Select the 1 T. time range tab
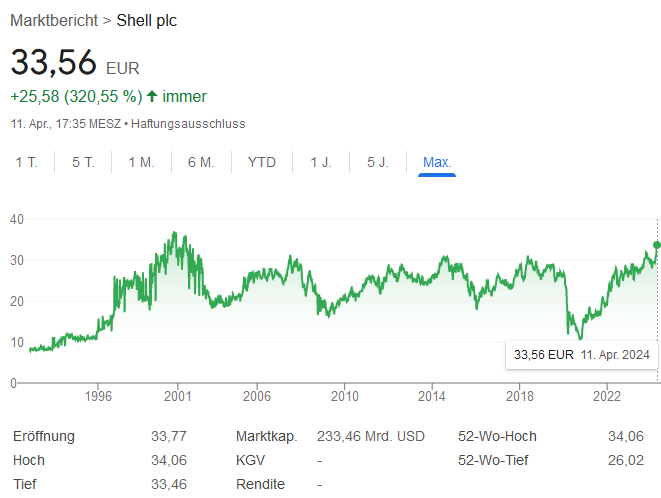This screenshot has height=498, width=661. point(26,162)
